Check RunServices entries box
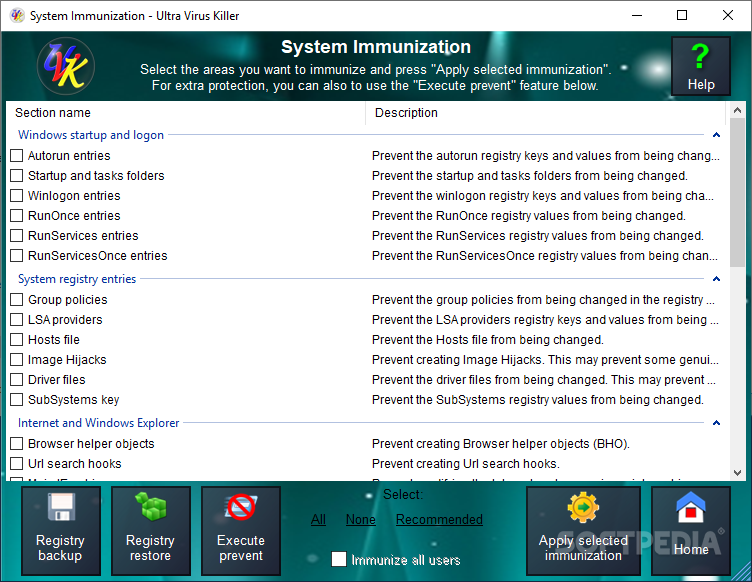752x582 pixels. (17, 235)
